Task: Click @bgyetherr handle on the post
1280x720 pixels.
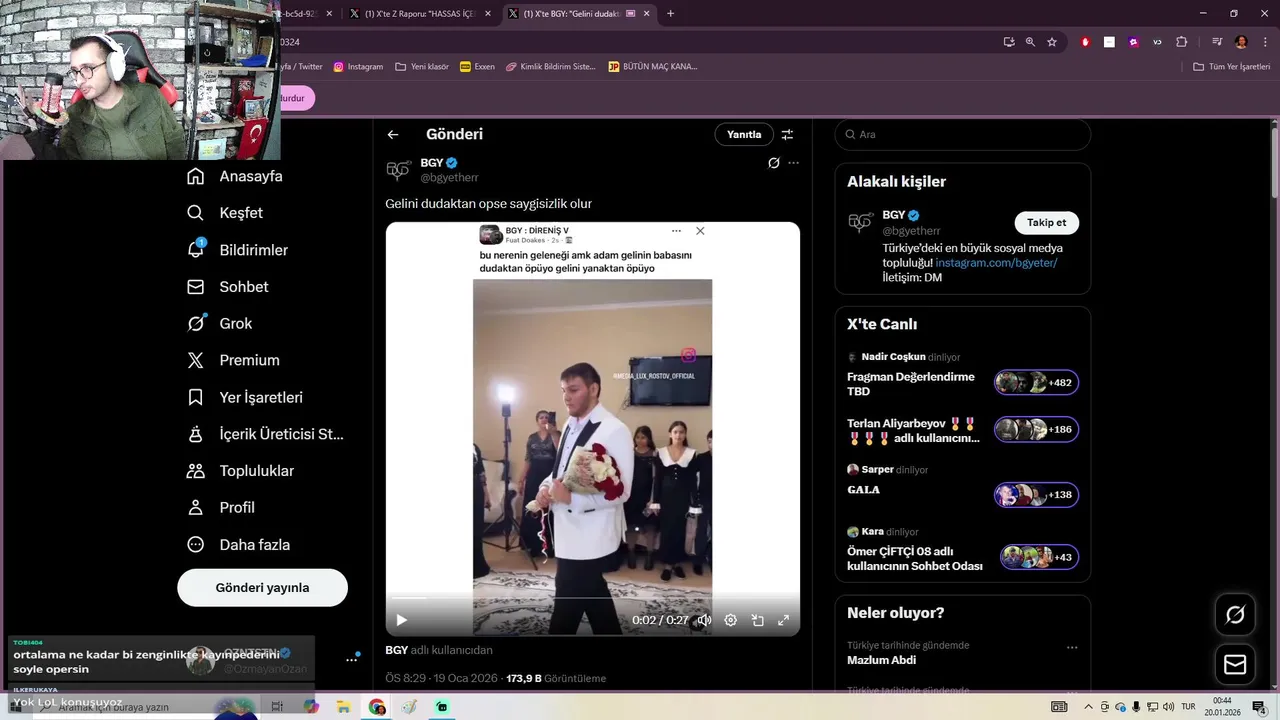Action: 449,177
